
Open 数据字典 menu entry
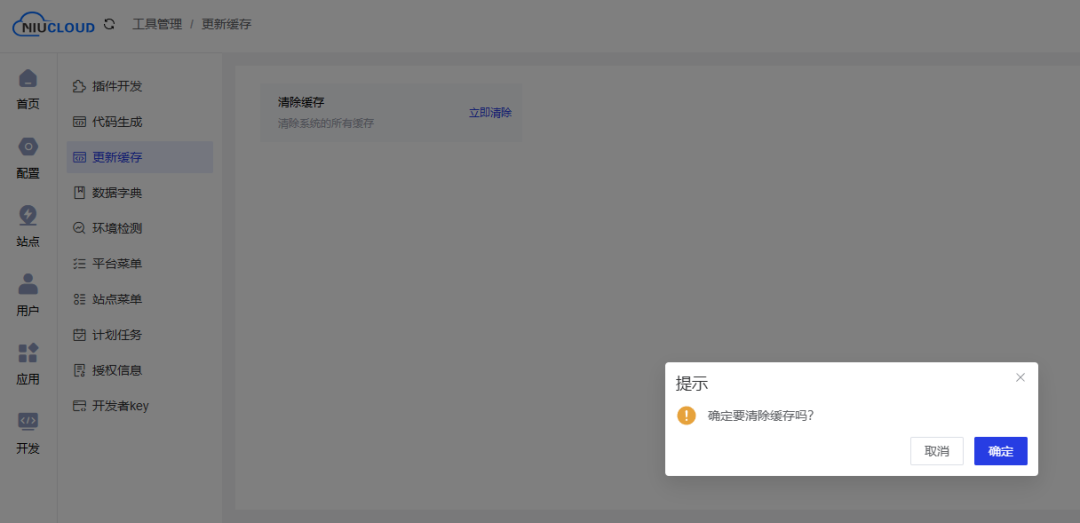116,193
